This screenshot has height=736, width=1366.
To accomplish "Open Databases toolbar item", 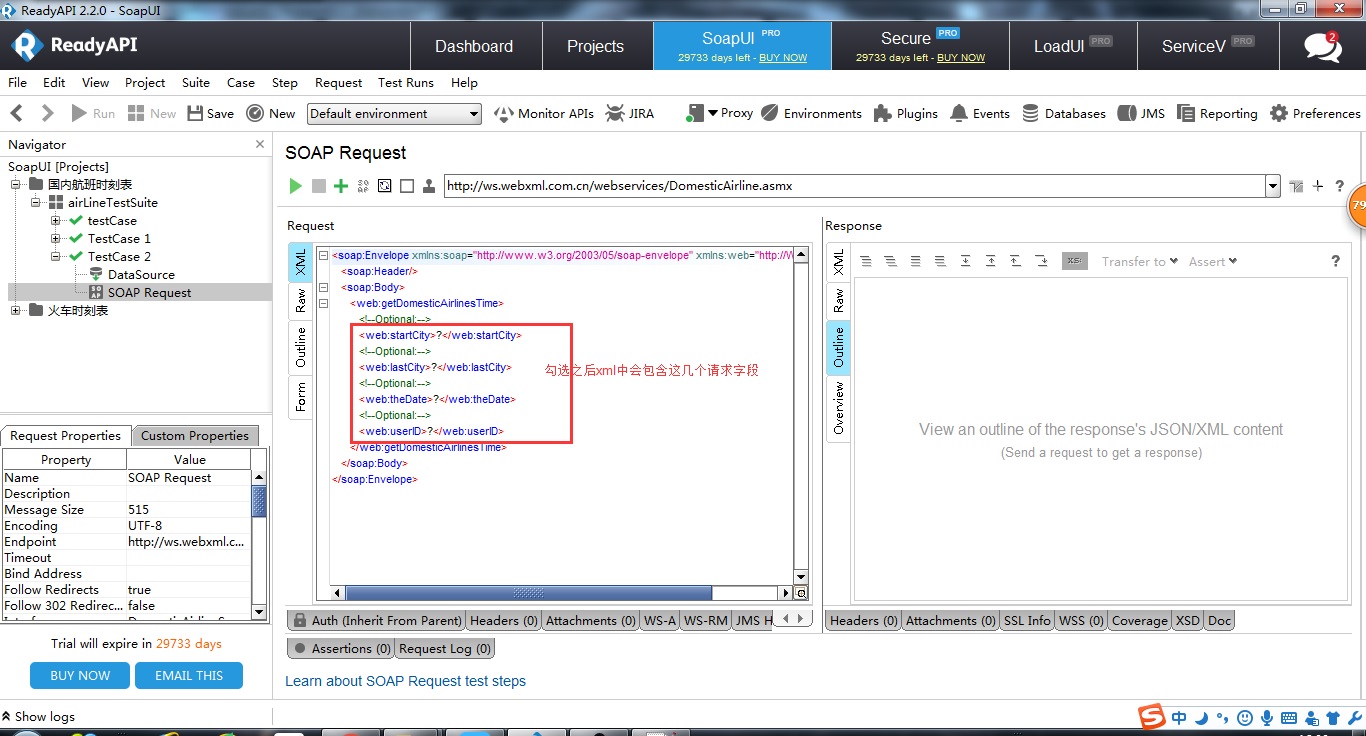I will coord(1063,113).
